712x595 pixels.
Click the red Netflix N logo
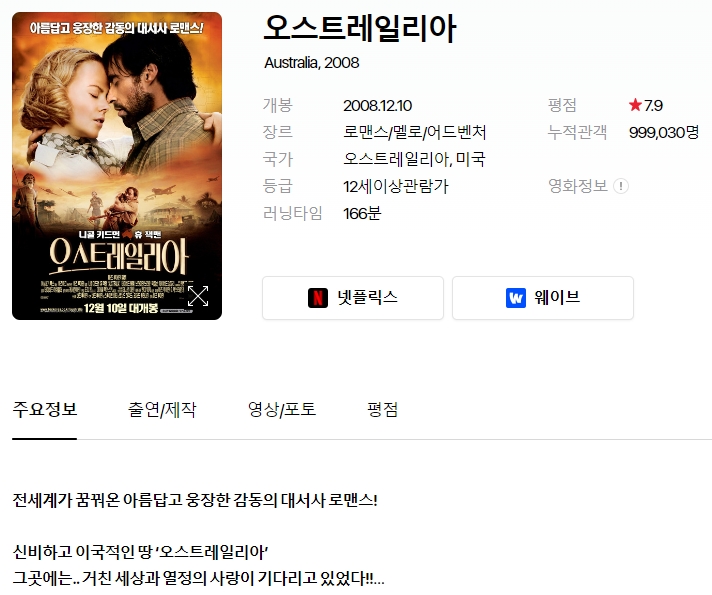(318, 298)
